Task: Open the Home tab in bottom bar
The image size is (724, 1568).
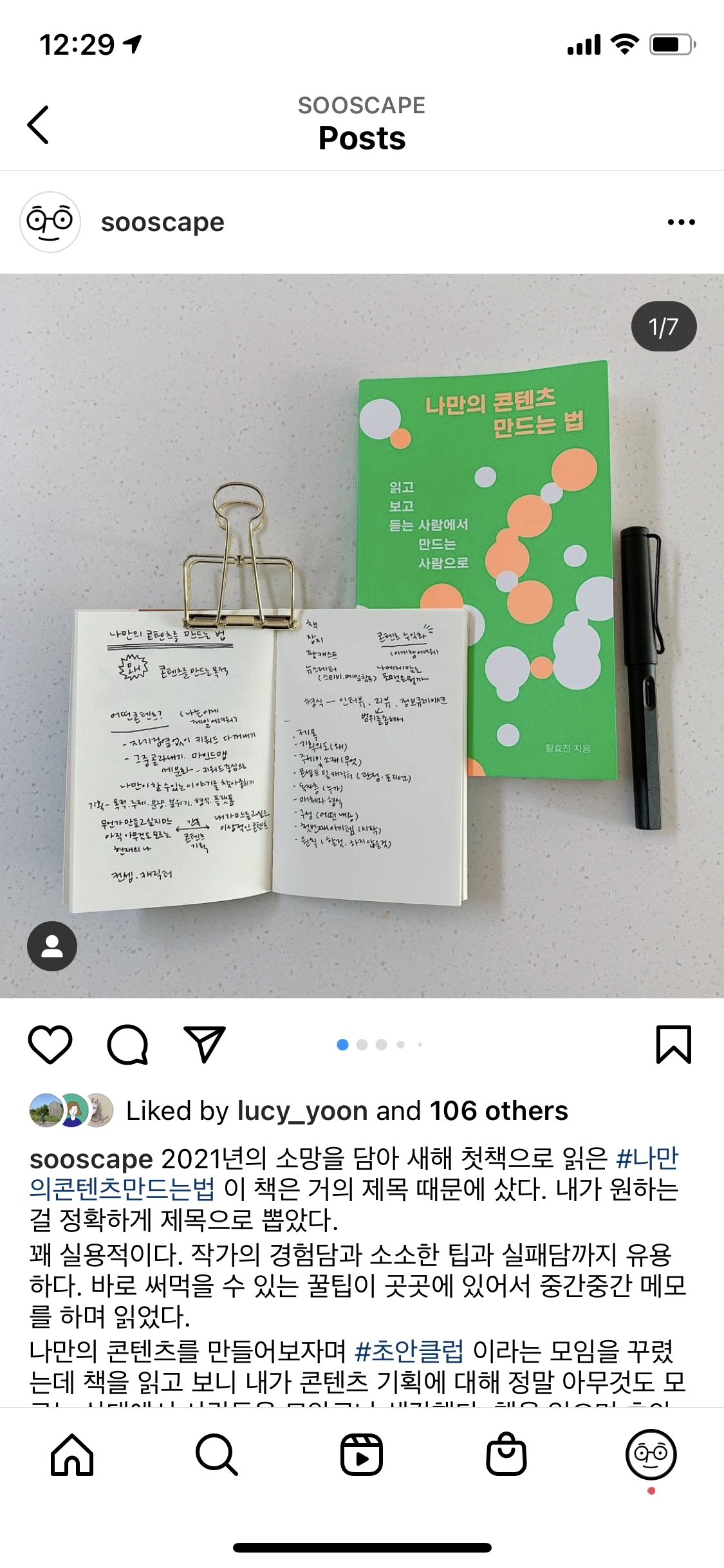Action: coord(72,1454)
